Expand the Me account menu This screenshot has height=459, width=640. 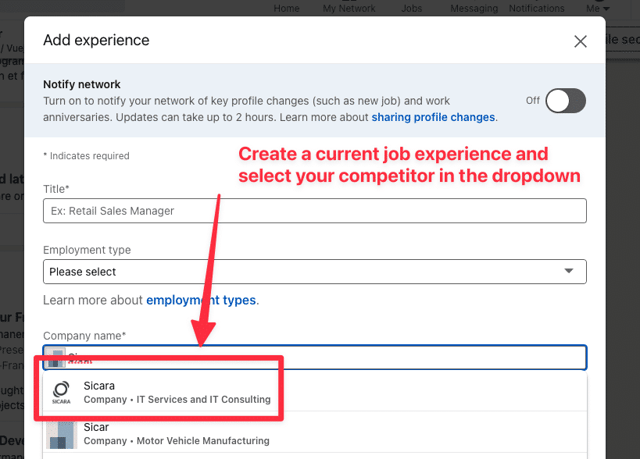pyautogui.click(x=598, y=8)
